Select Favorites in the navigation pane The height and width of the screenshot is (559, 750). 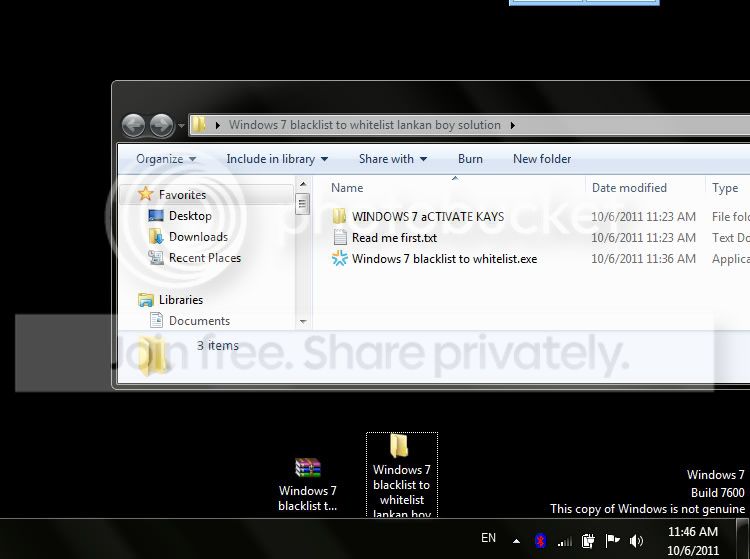click(182, 195)
